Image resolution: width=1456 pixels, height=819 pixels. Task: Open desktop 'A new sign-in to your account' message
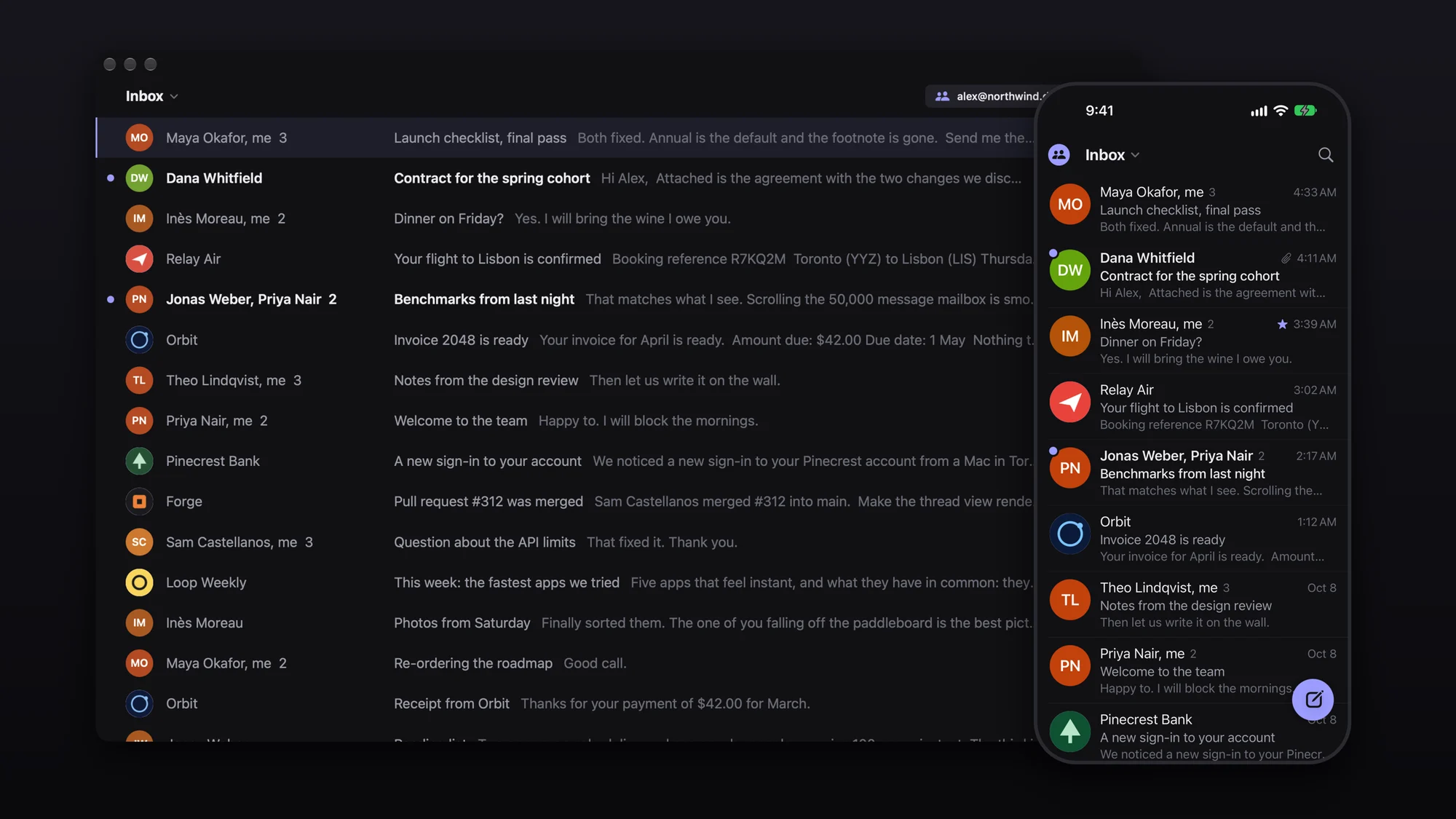point(566,461)
